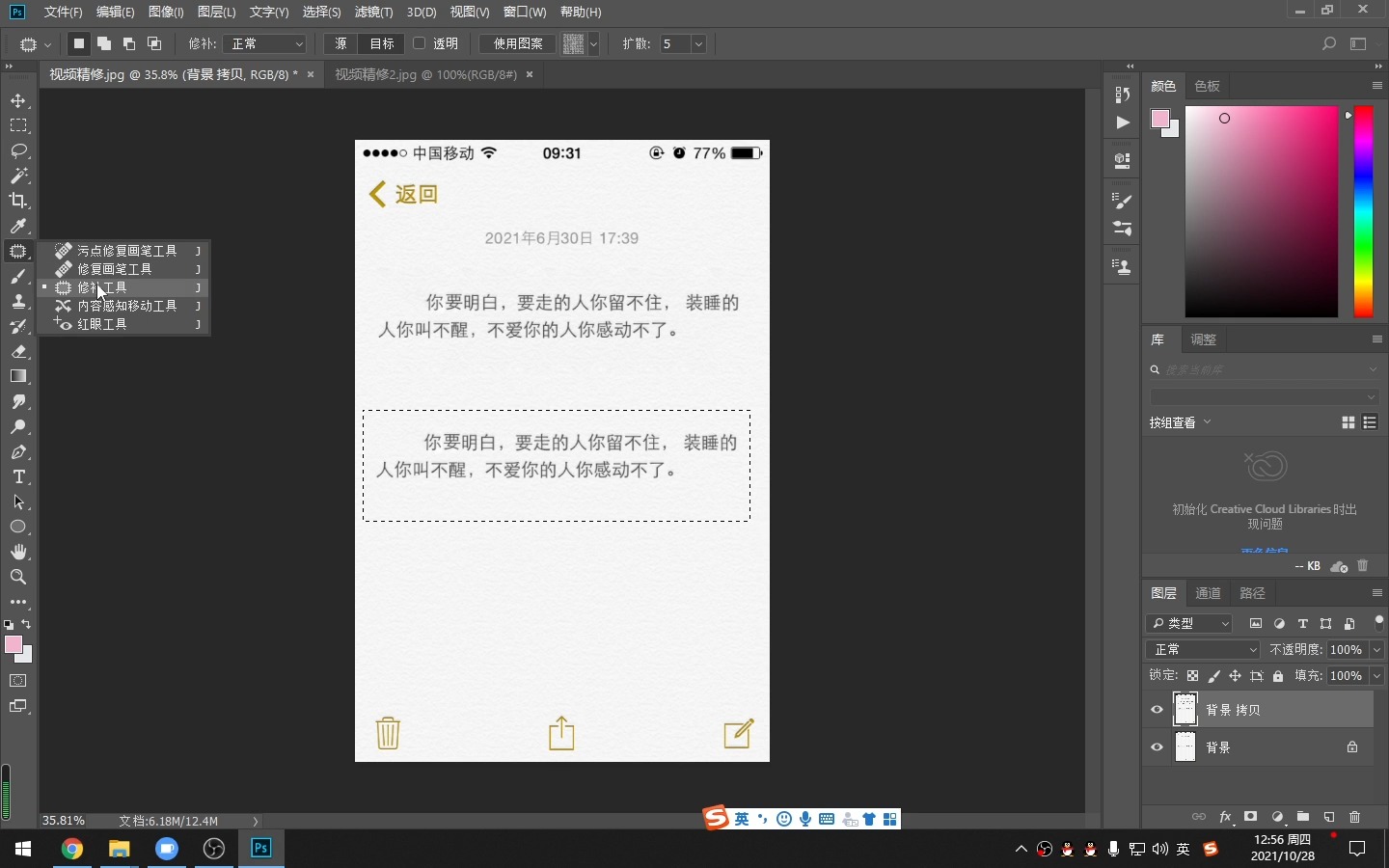Open the search icon in options bar
The height and width of the screenshot is (868, 1389).
pyautogui.click(x=1329, y=43)
